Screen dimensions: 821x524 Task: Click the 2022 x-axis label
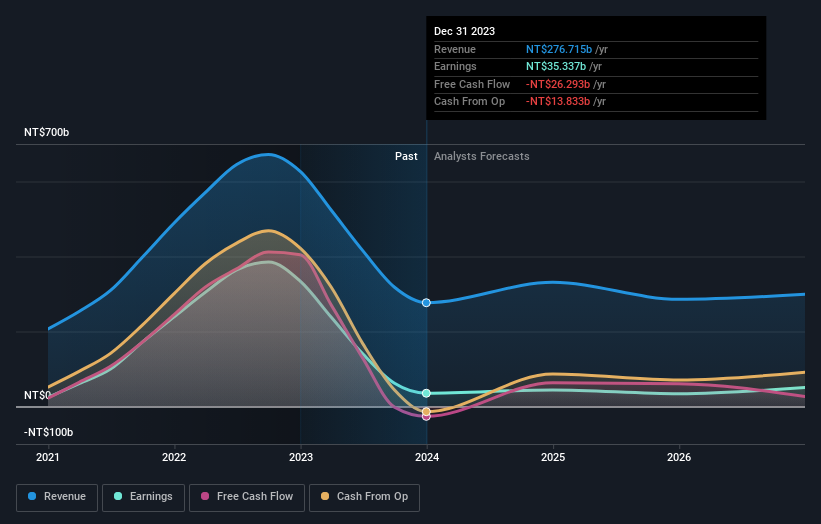174,458
